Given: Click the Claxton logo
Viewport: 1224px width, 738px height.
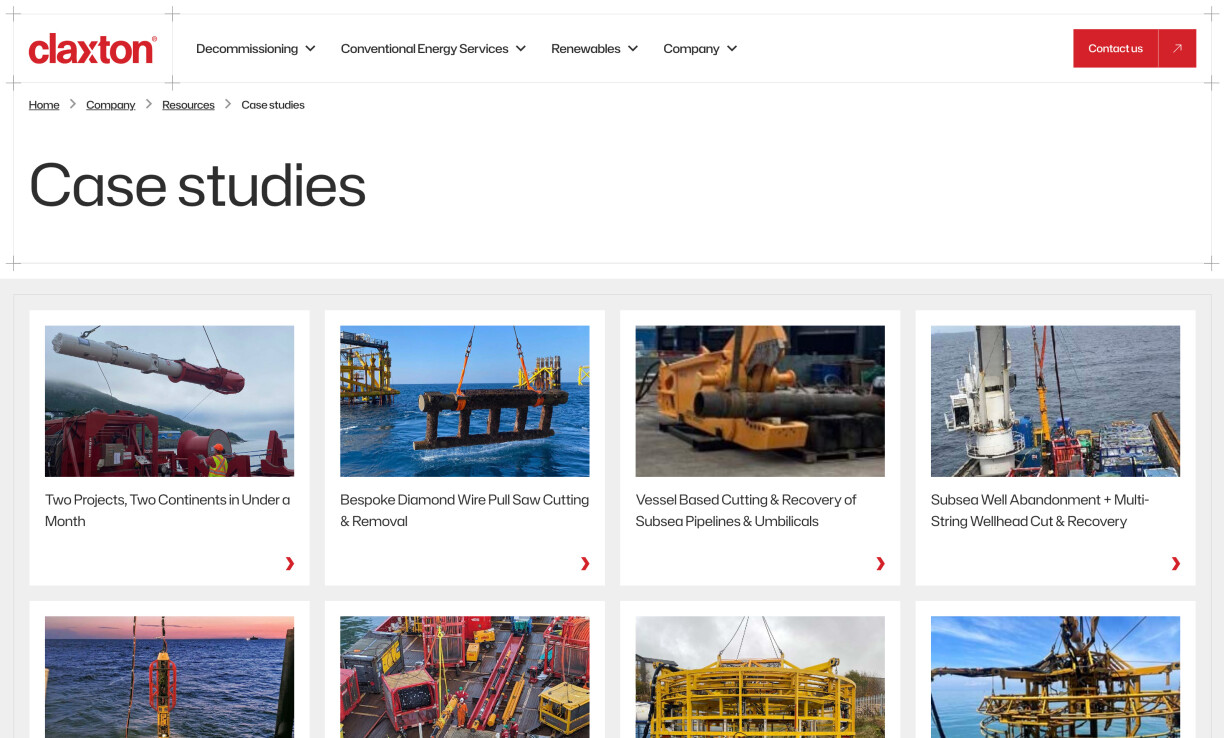Looking at the screenshot, I should [92, 48].
